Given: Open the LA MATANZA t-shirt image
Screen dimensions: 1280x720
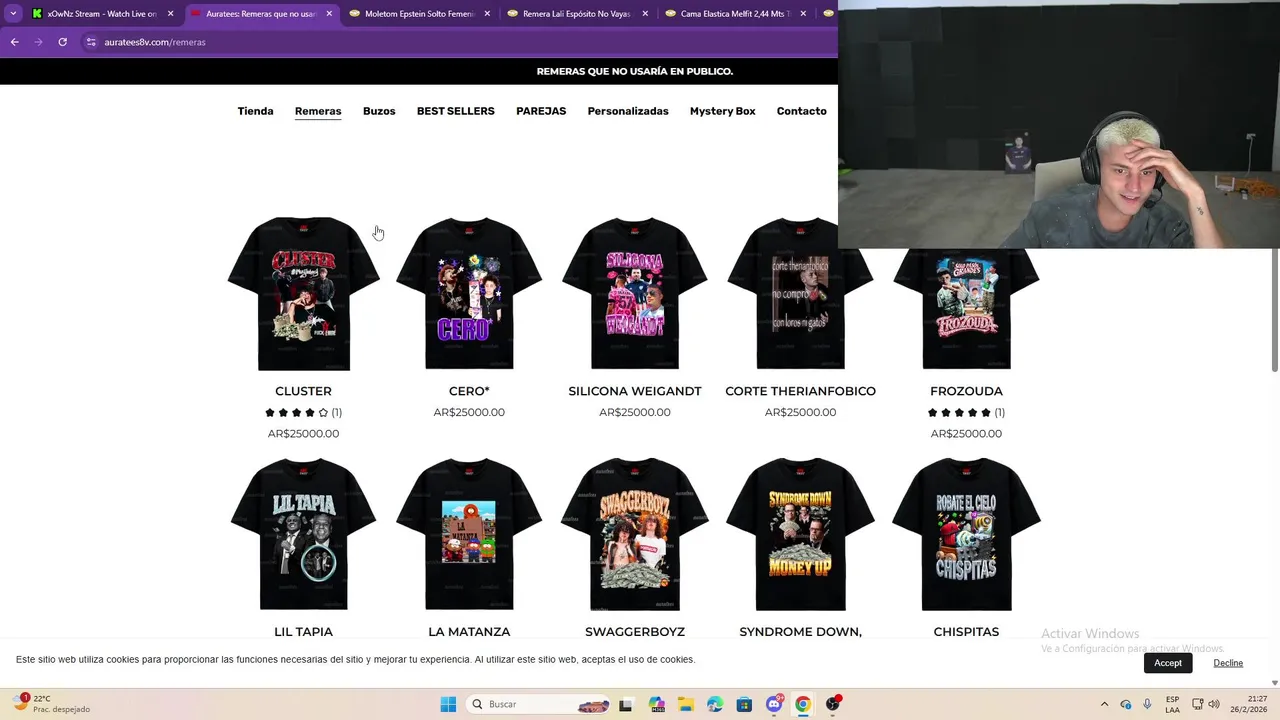Looking at the screenshot, I should 469,534.
